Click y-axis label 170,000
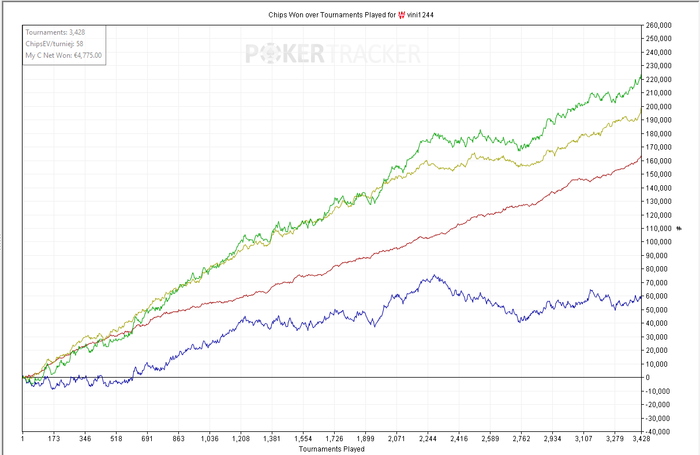This screenshot has height=455, width=700. [x=659, y=147]
